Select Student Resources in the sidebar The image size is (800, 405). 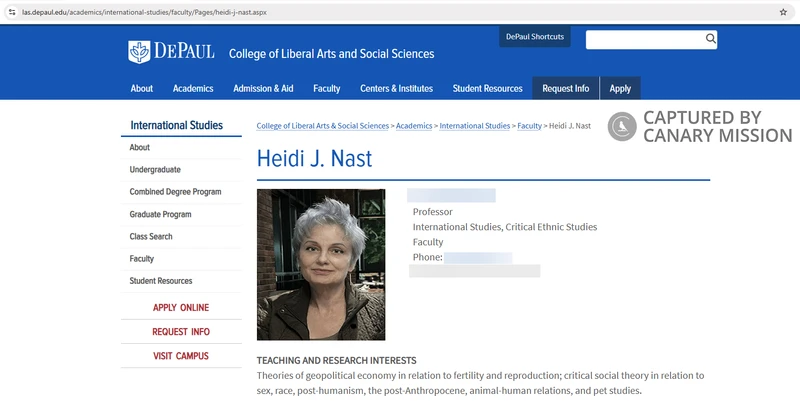pos(161,281)
